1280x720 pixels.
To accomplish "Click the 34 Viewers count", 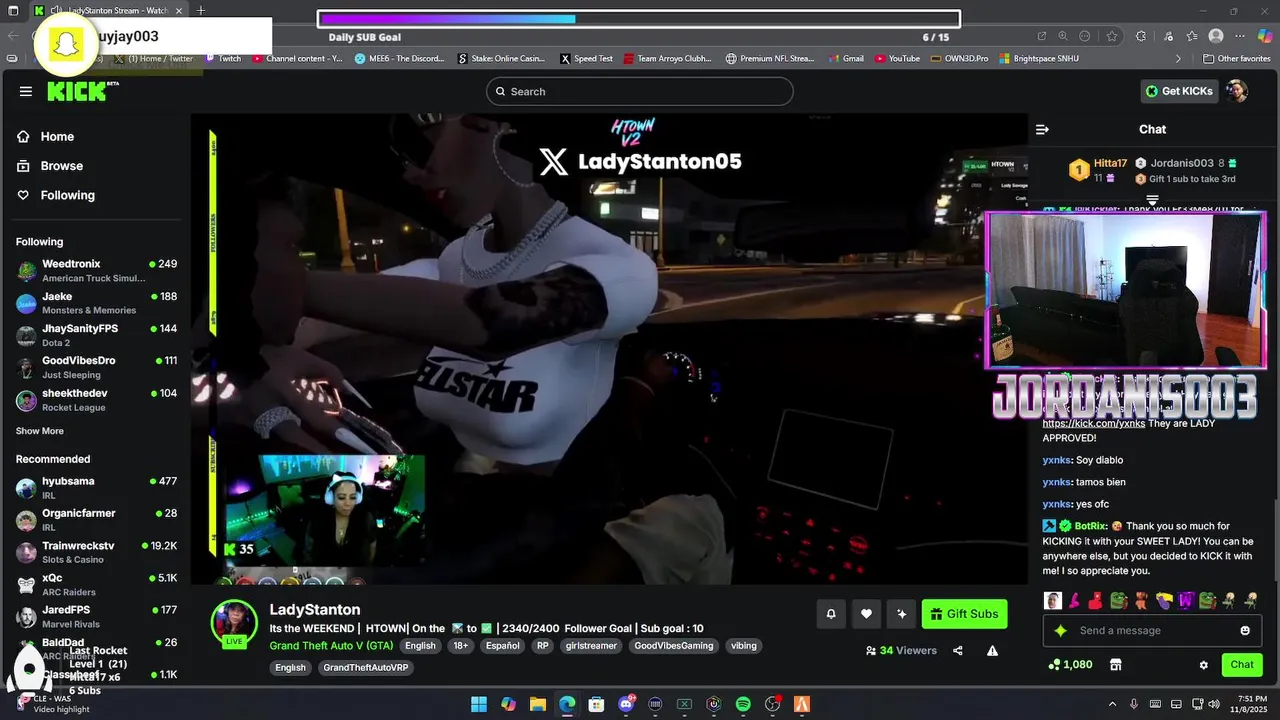I will (x=902, y=651).
